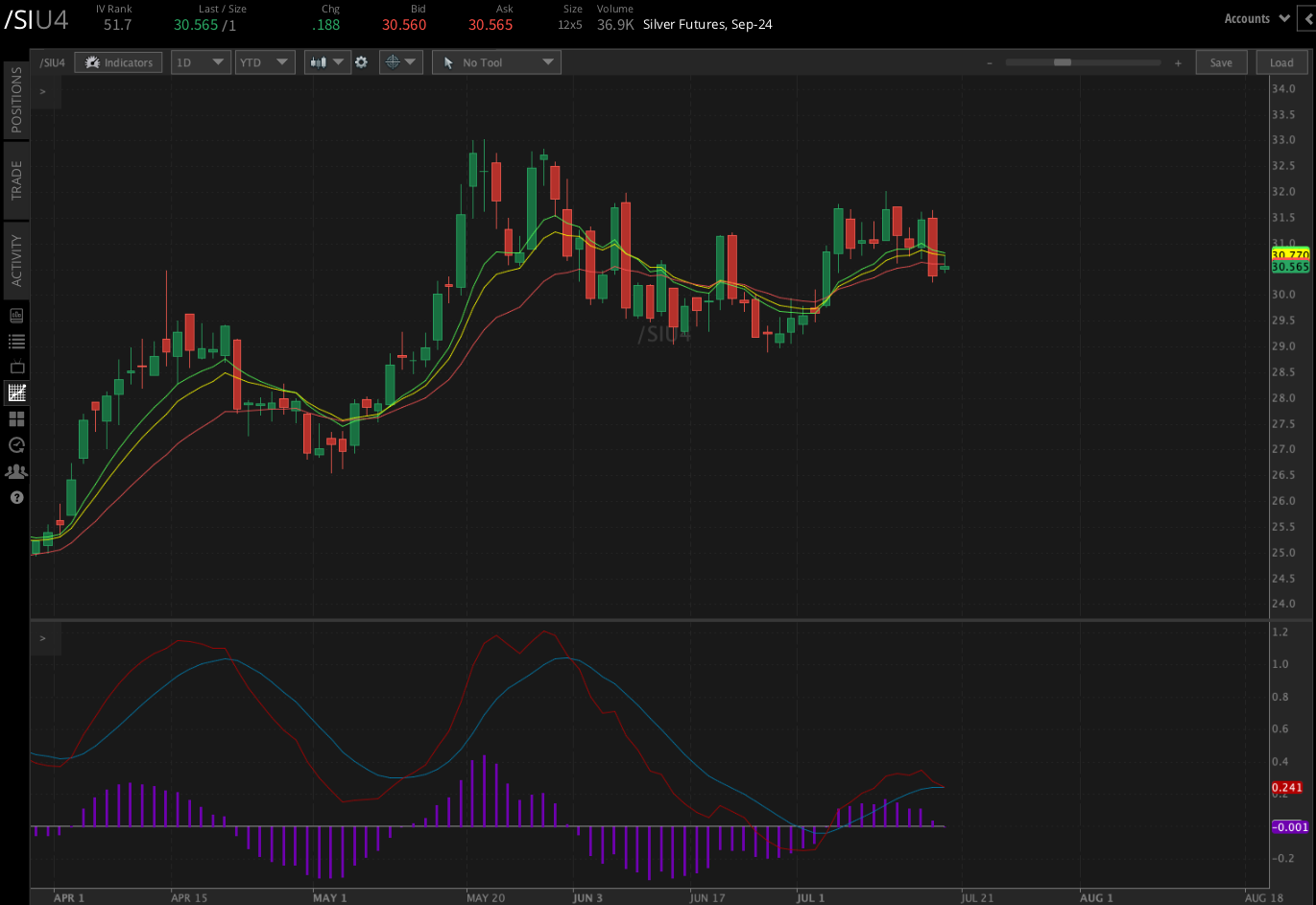Switch to the Positions side tab
This screenshot has height=905, width=1316.
point(16,100)
